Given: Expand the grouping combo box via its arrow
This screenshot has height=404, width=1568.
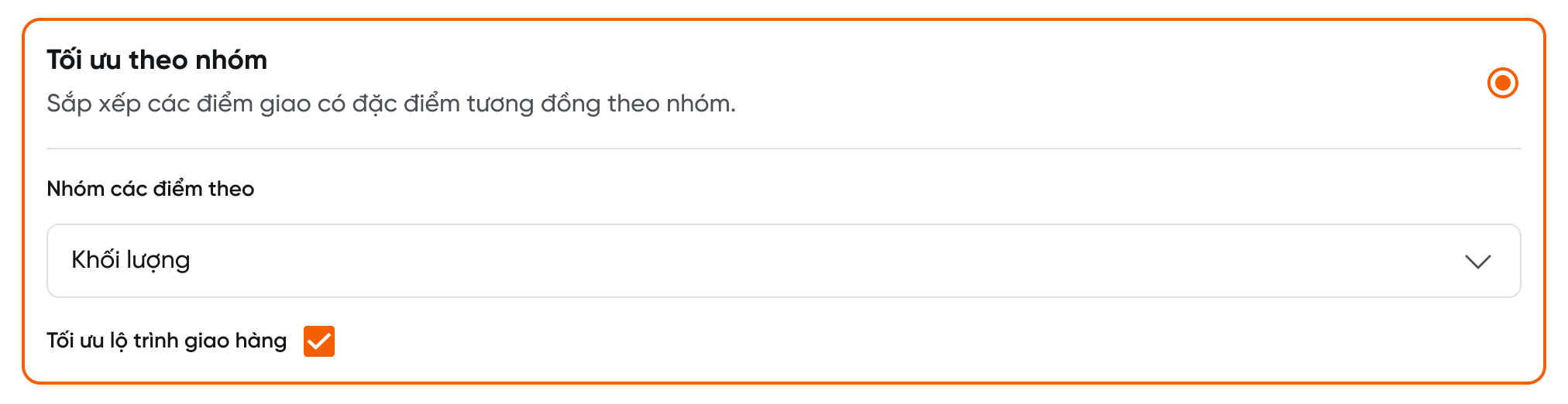Looking at the screenshot, I should [1477, 262].
